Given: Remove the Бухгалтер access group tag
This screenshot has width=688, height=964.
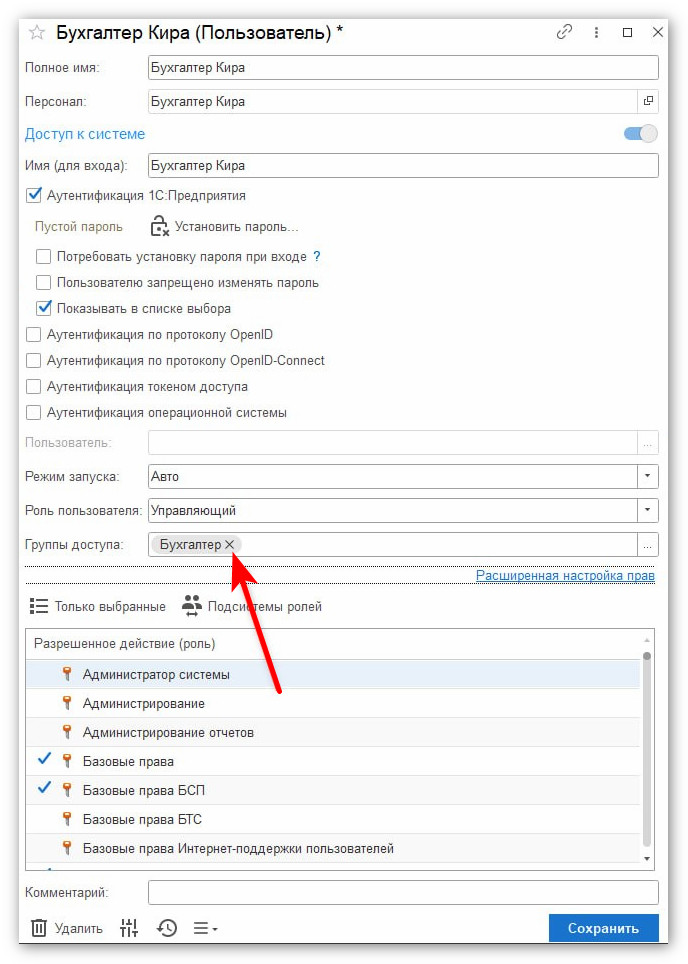Looking at the screenshot, I should 229,545.
